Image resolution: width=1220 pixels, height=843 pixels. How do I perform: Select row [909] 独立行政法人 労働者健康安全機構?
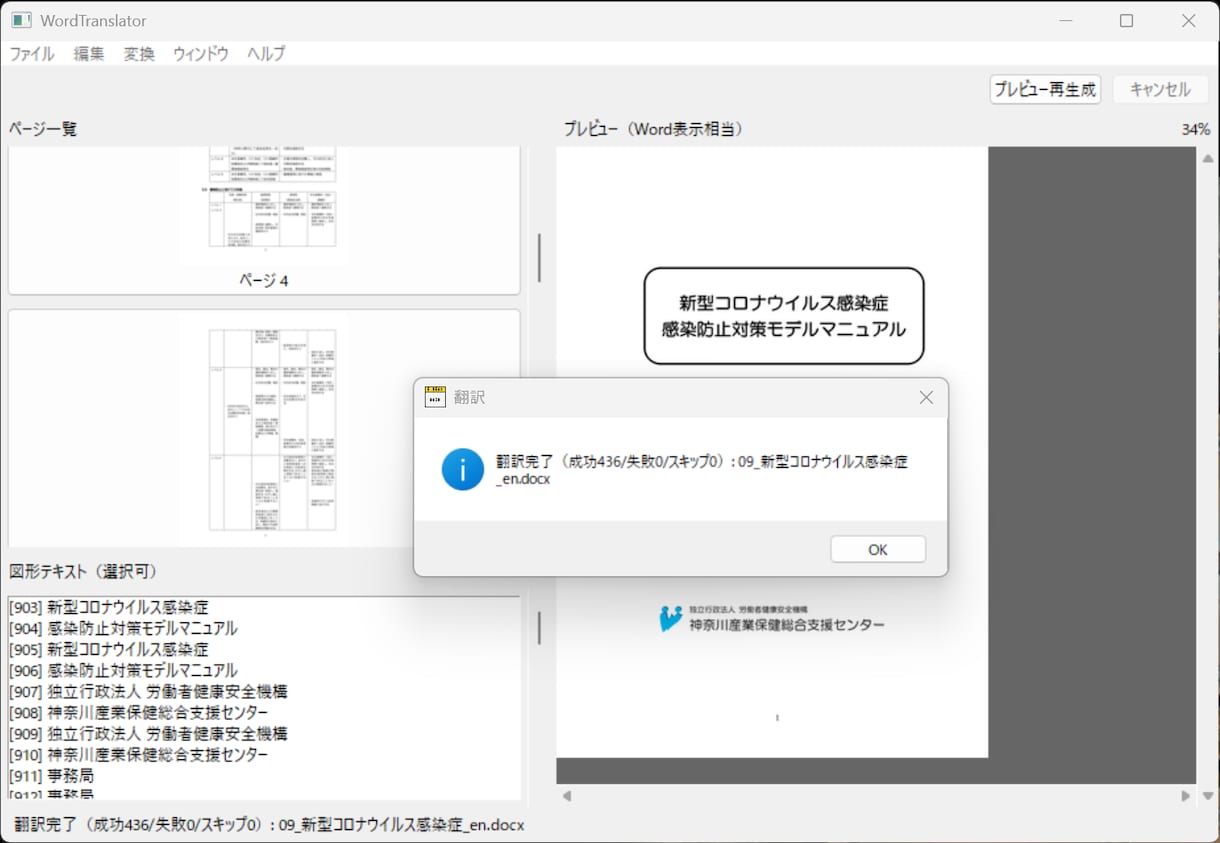[264, 733]
